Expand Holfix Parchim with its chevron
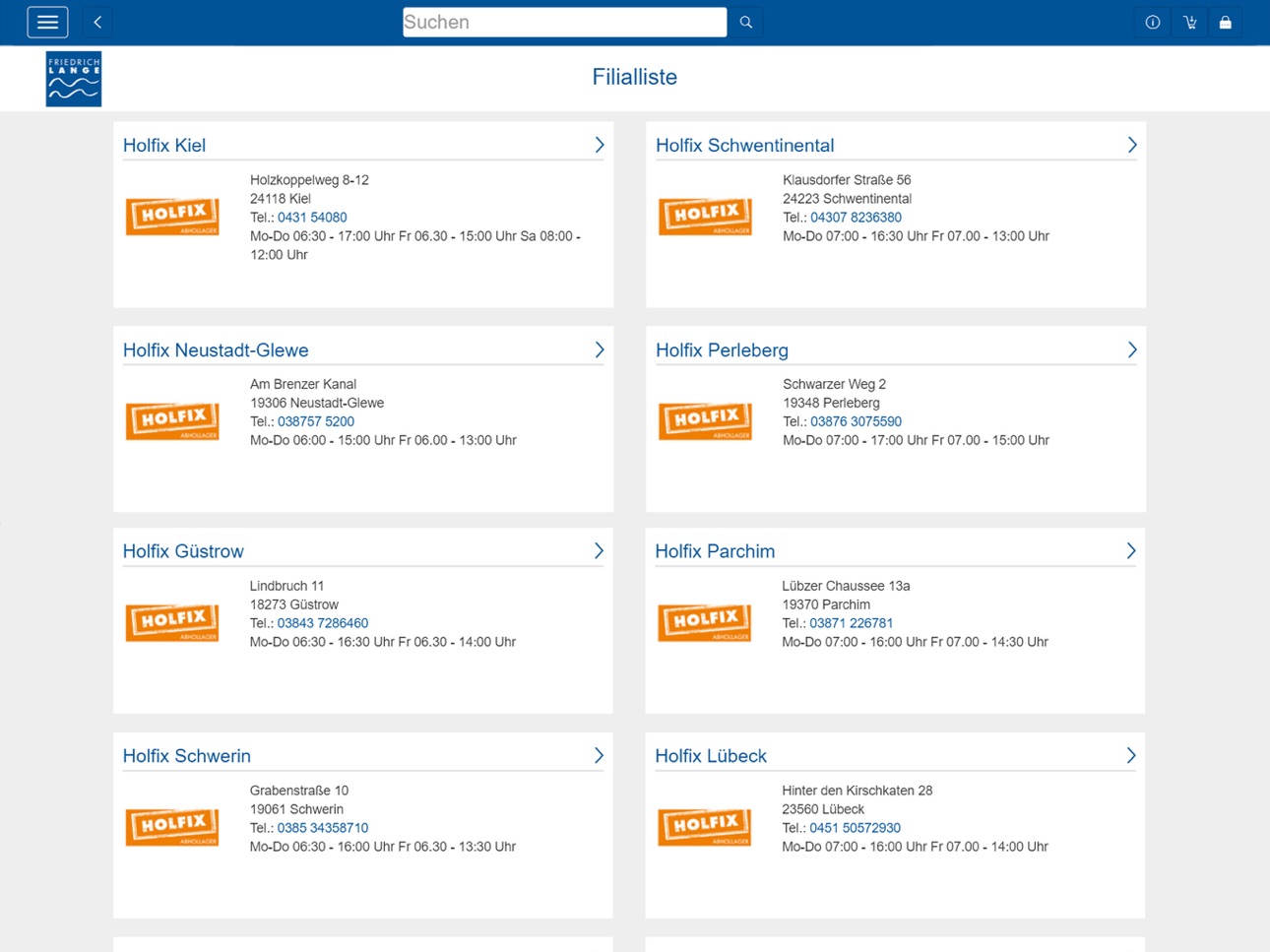The width and height of the screenshot is (1270, 952). point(1131,551)
